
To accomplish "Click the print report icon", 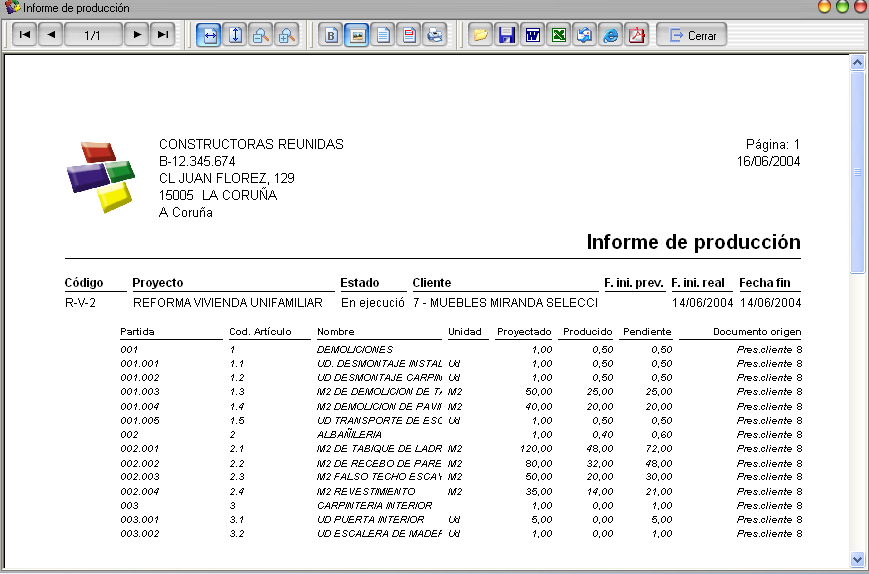I will coord(435,35).
